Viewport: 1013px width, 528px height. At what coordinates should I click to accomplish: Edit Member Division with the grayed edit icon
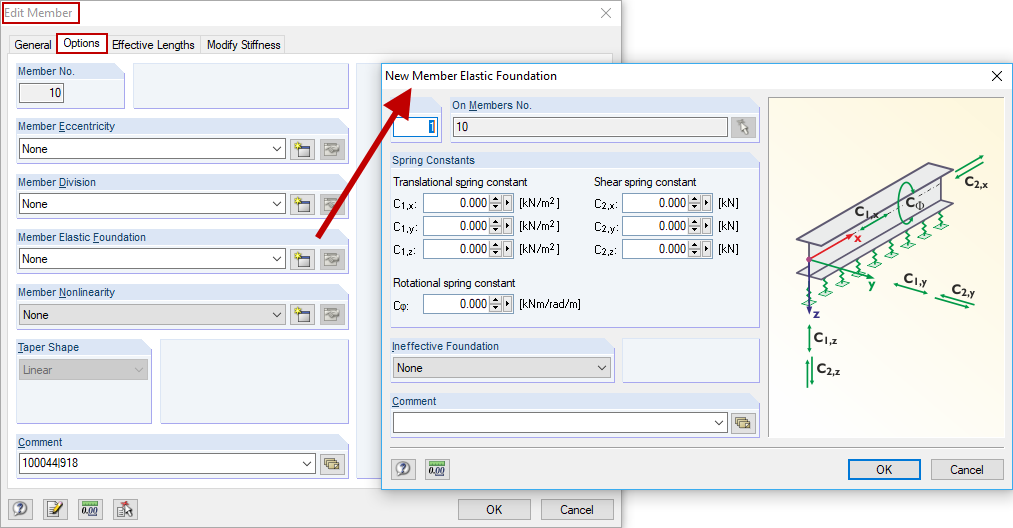332,204
